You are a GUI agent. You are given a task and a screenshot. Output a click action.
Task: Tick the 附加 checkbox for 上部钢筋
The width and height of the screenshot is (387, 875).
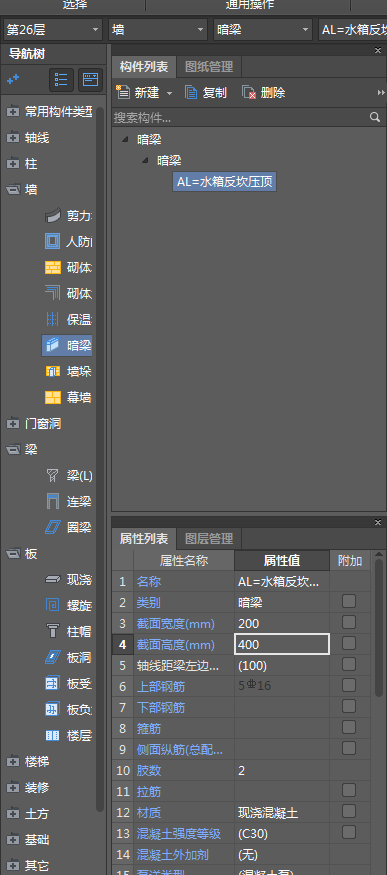pyautogui.click(x=349, y=685)
